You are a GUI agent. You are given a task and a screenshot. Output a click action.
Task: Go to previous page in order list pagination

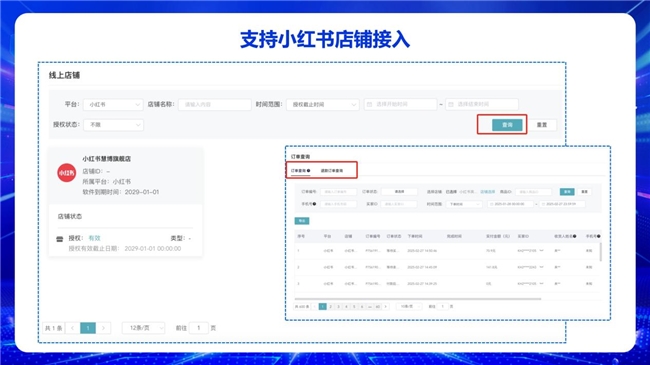tap(314, 307)
